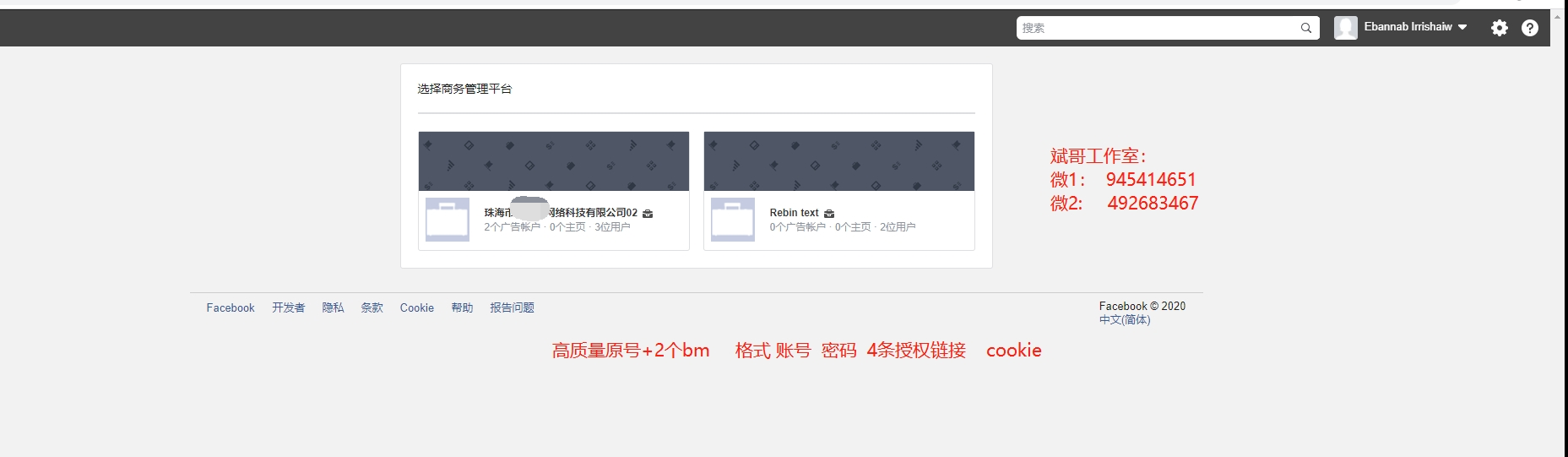Screen dimensions: 1568x457
Task: Click the profile avatar next to Ebannab Irrishaiw
Action: click(x=1346, y=28)
